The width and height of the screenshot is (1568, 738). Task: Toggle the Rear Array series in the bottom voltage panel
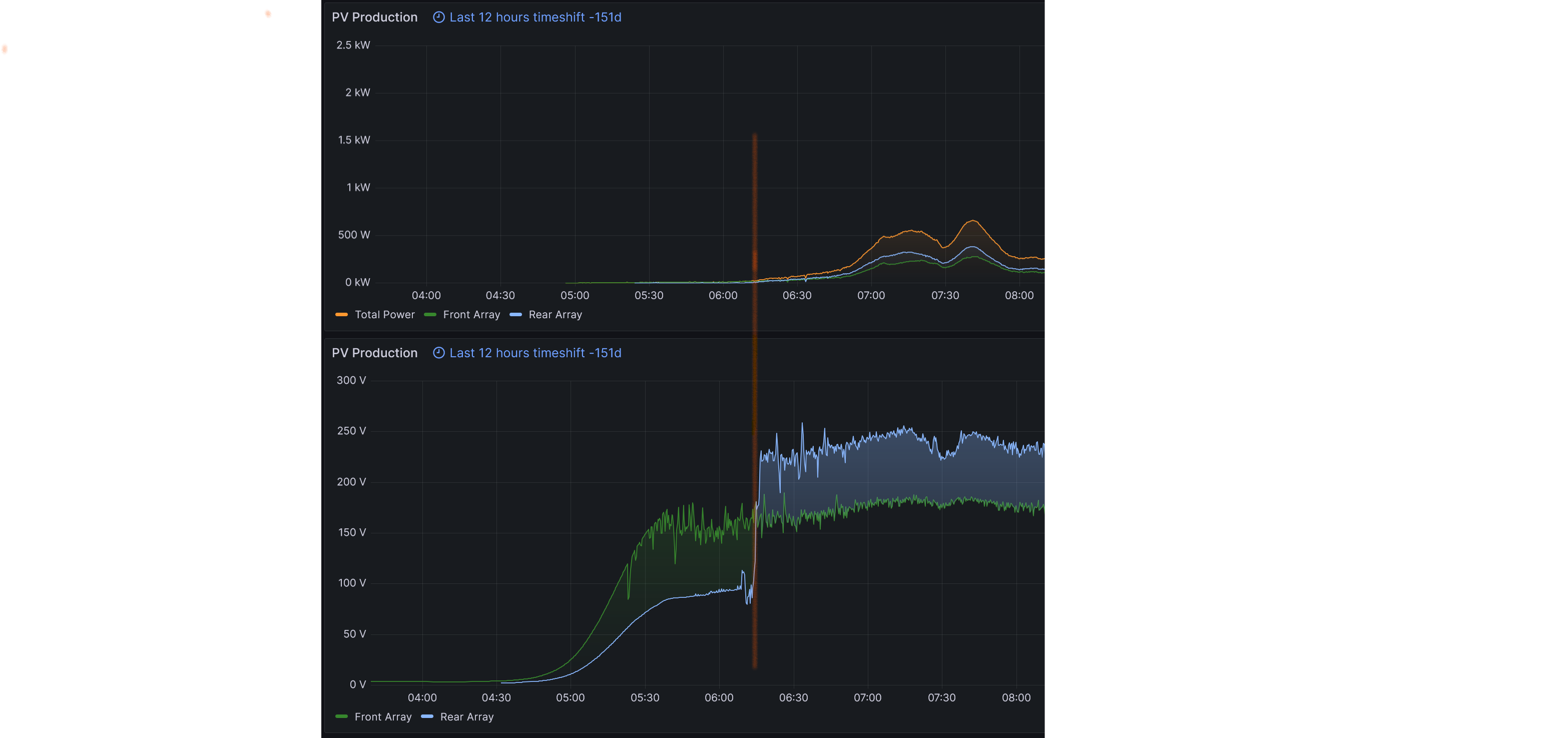tap(466, 716)
